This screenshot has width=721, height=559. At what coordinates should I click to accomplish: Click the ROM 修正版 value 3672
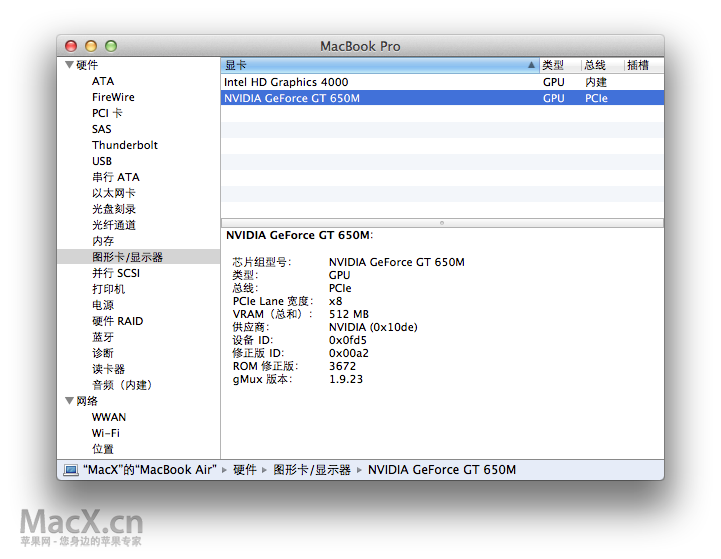tap(343, 366)
